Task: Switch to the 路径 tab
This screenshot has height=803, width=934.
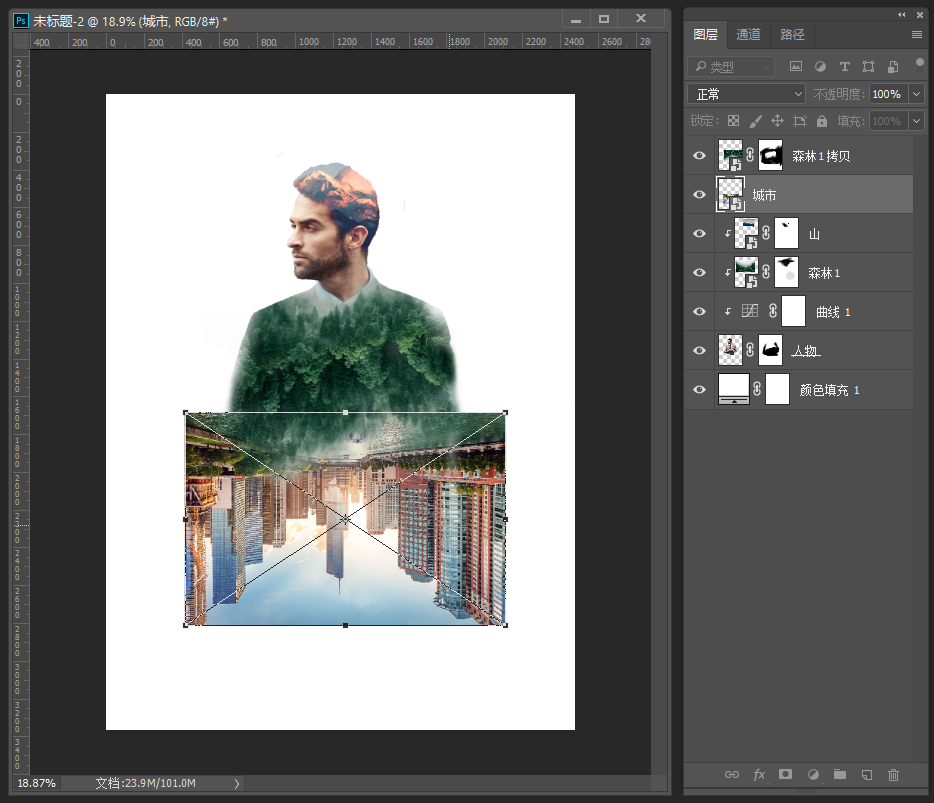Action: tap(792, 35)
